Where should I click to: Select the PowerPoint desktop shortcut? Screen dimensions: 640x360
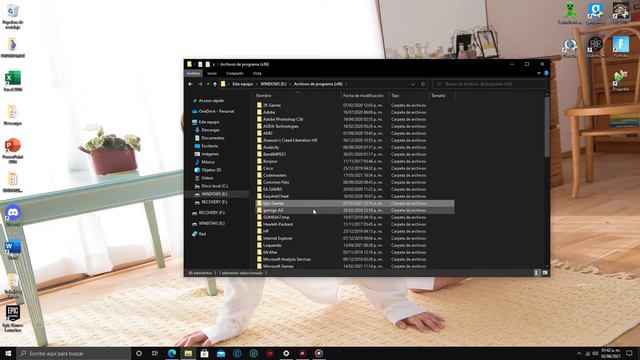point(13,150)
